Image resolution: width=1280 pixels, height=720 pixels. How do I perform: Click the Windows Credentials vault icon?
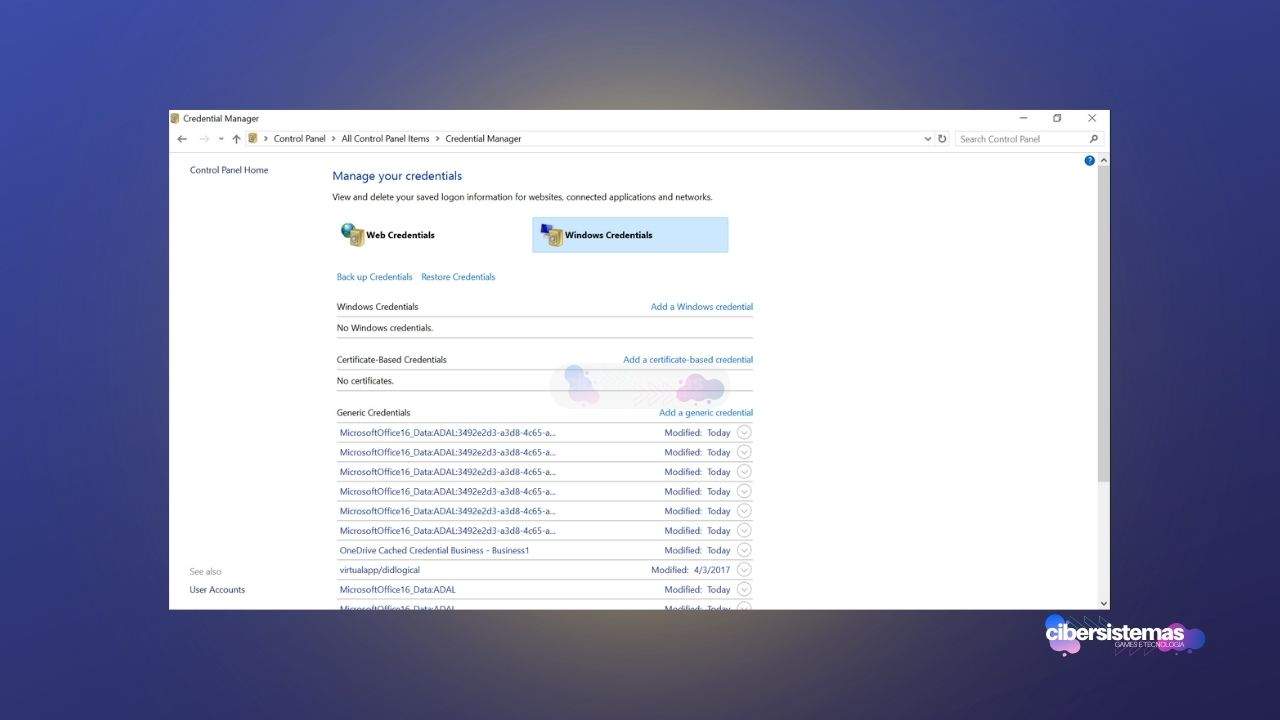551,235
